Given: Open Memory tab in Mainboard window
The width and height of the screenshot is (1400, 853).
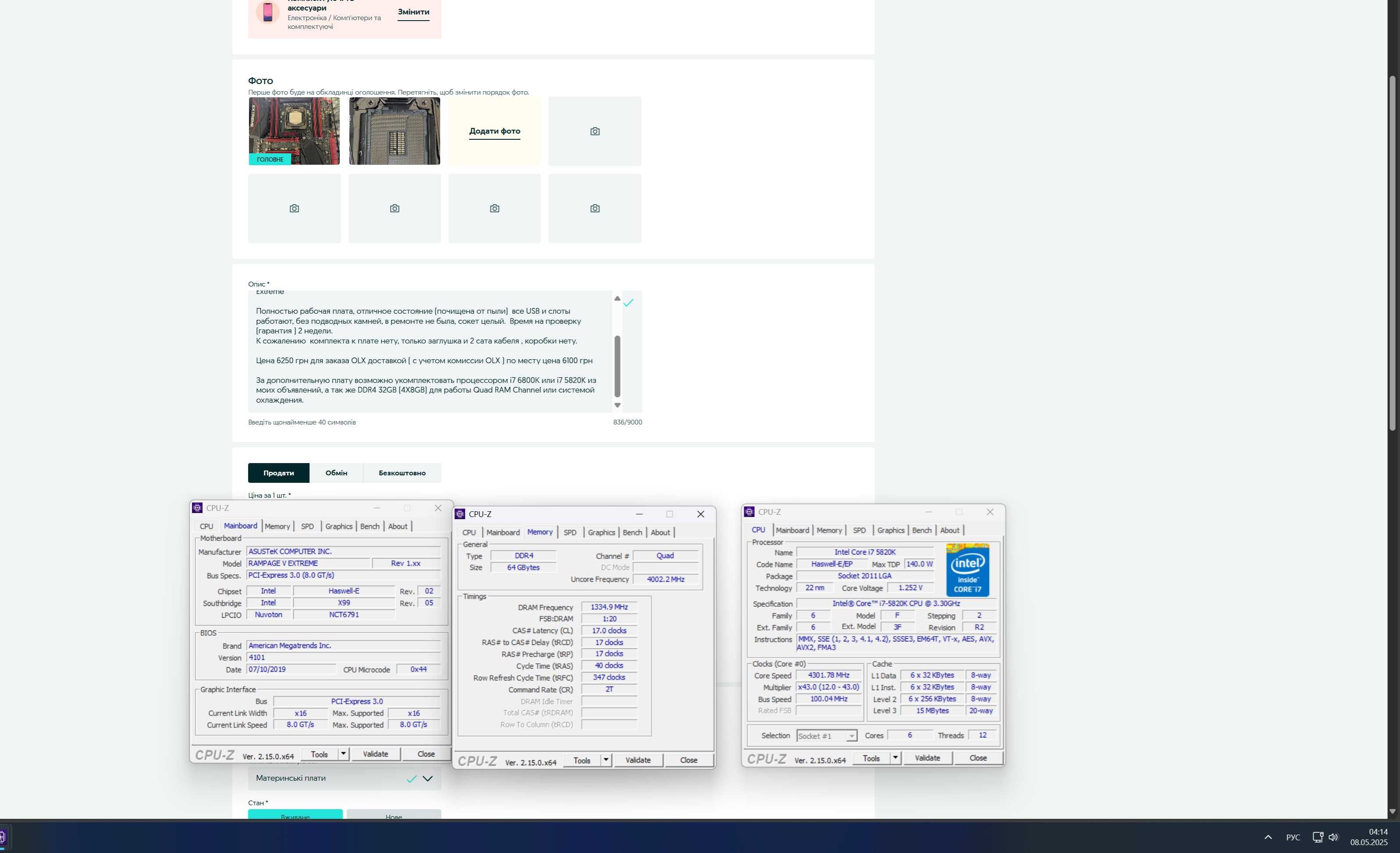Looking at the screenshot, I should tap(277, 527).
